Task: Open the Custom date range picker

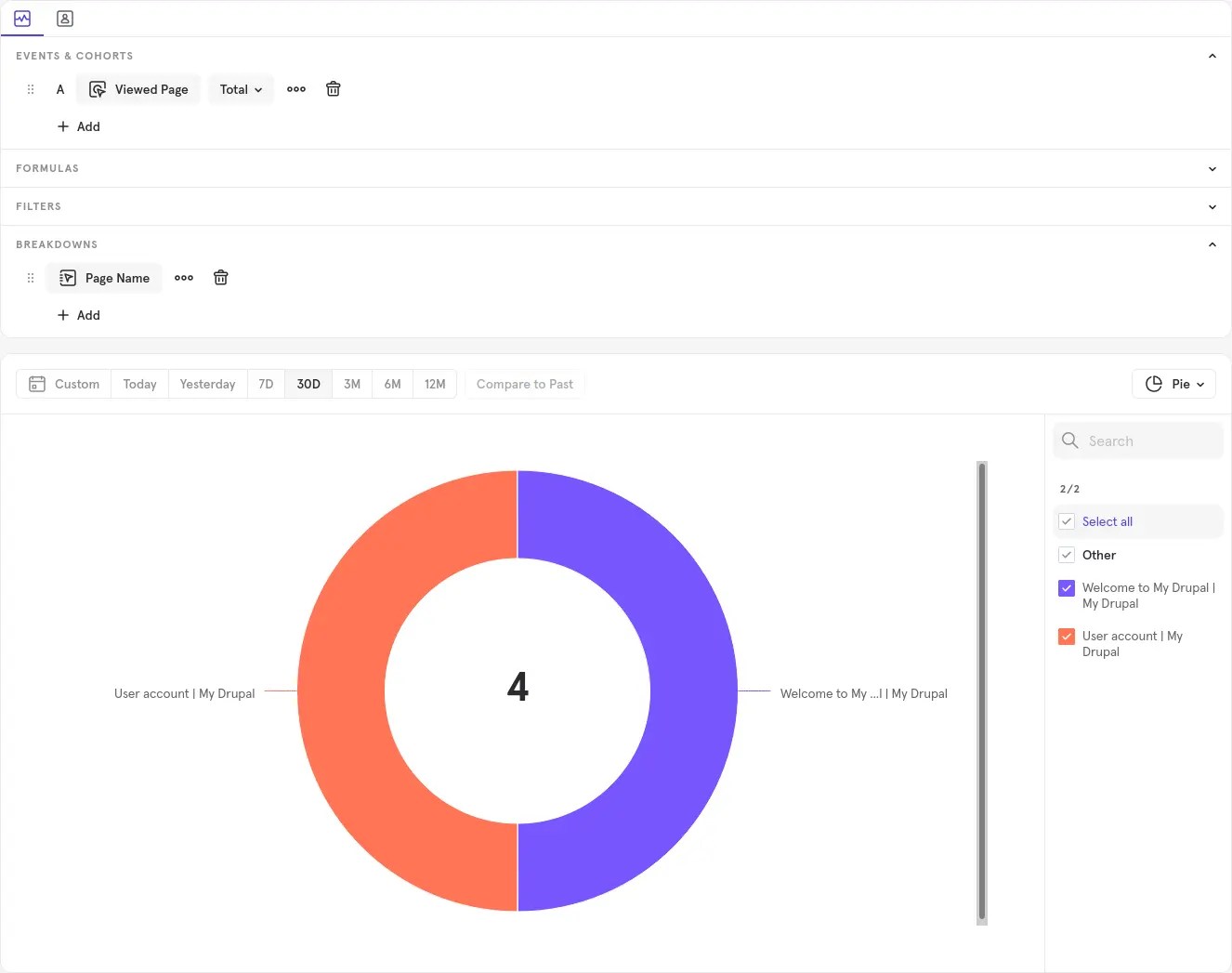Action: coord(64,384)
